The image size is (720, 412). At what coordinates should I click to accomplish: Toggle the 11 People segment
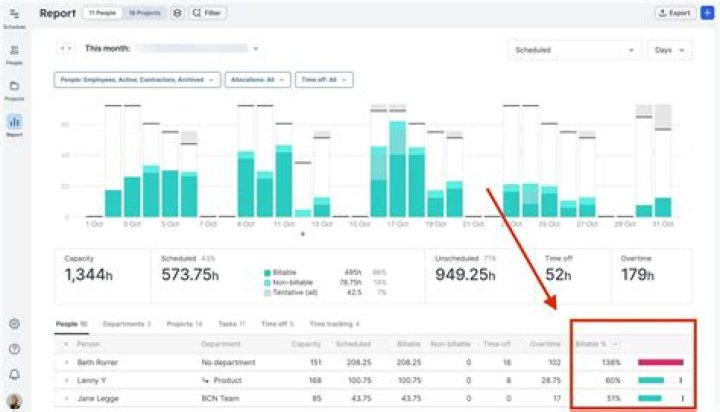point(102,13)
